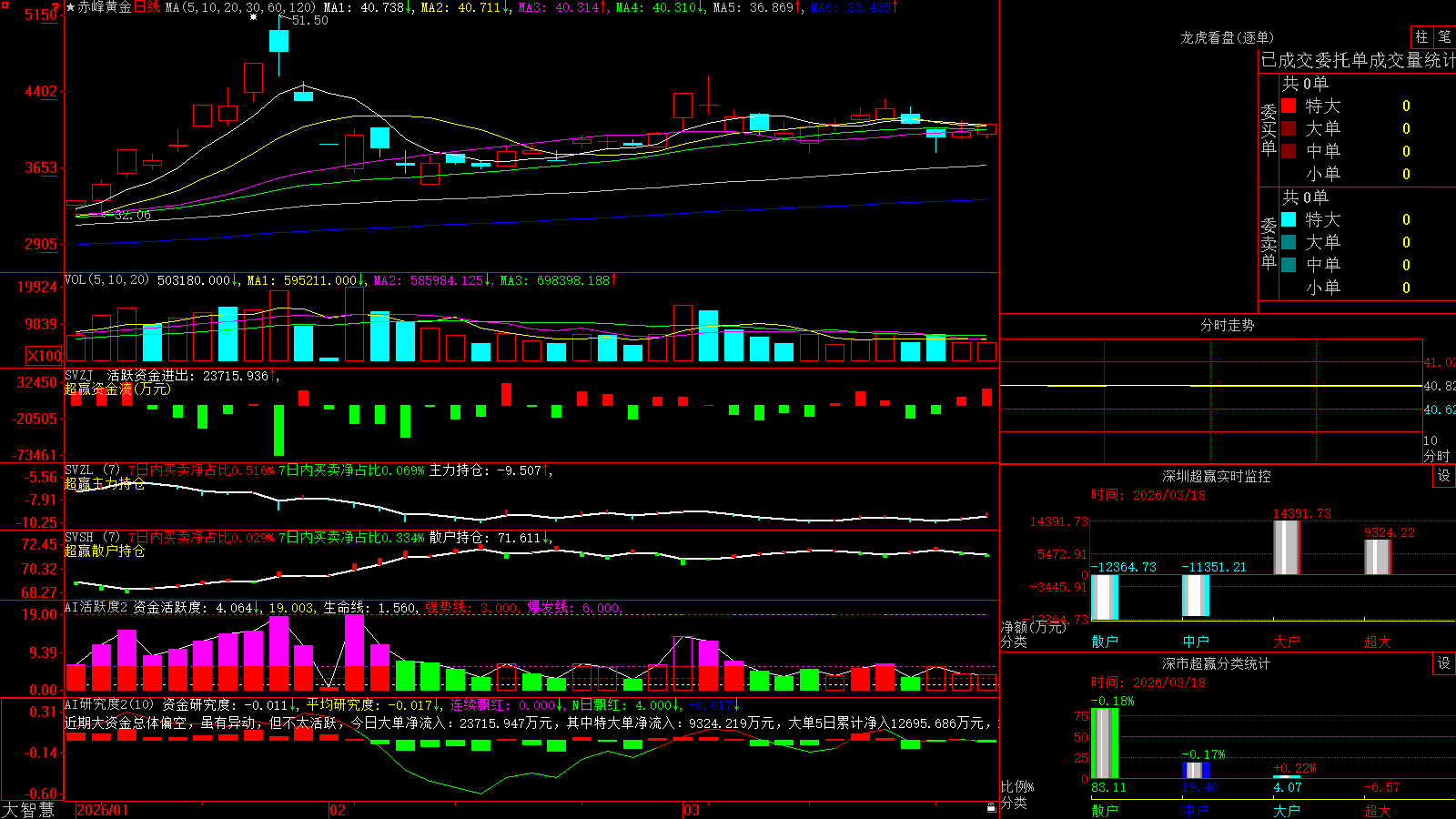Click the 大智慧 logo text at bottom left
Viewport: 1456px width, 819px height.
[28, 810]
